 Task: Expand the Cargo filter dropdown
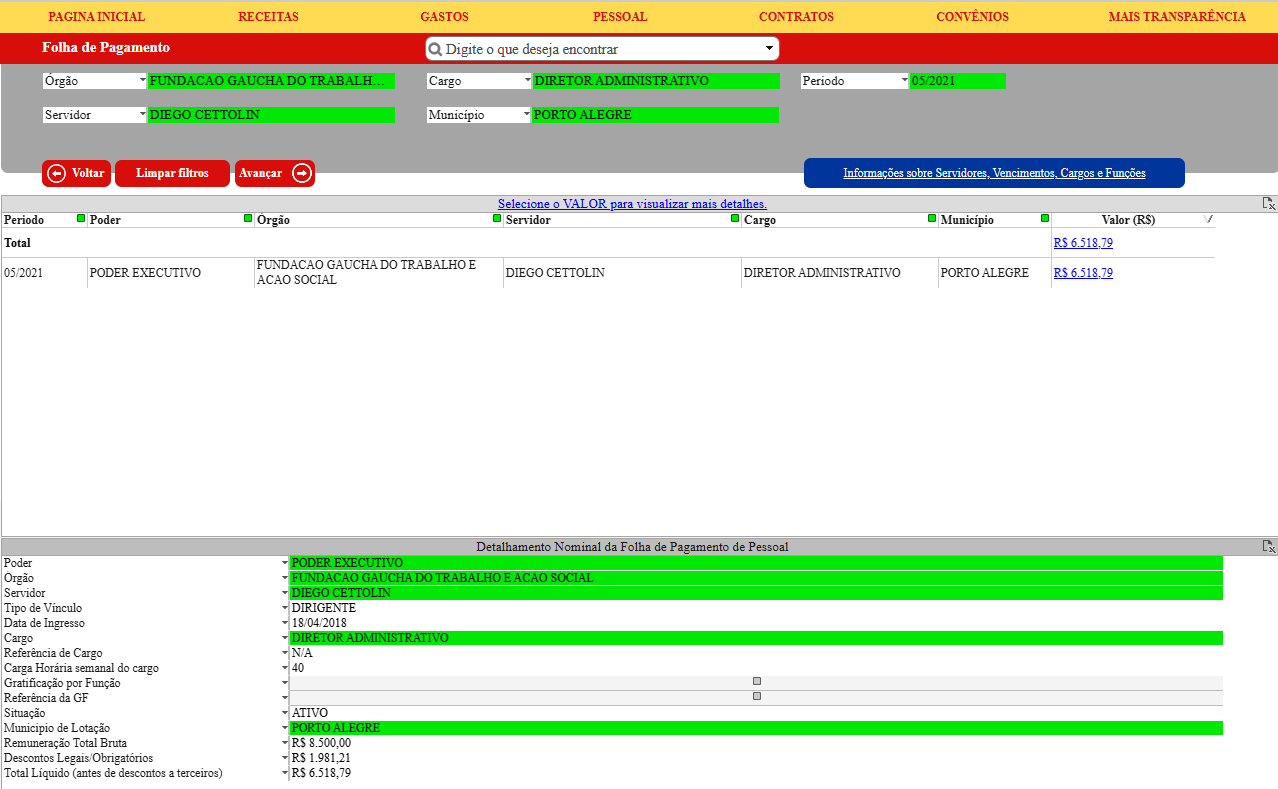(x=479, y=81)
